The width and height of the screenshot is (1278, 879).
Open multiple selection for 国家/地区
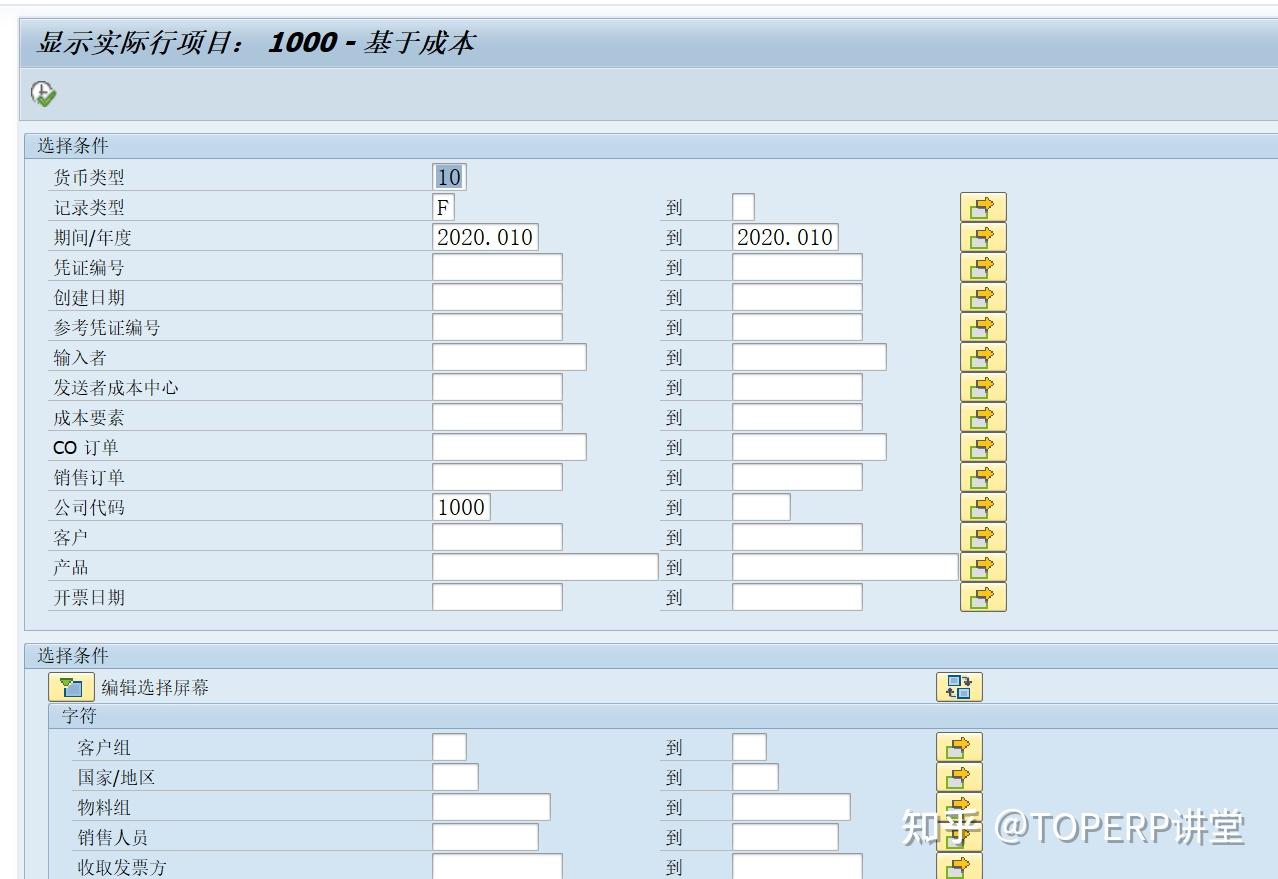click(x=959, y=776)
